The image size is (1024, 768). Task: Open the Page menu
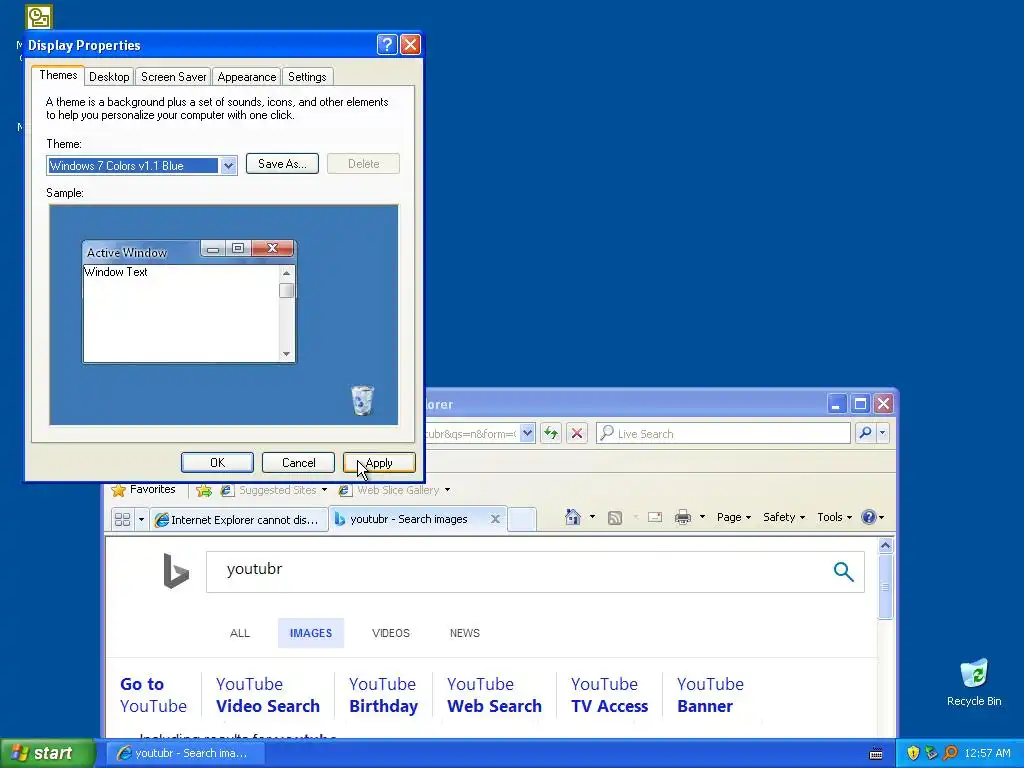tap(733, 517)
